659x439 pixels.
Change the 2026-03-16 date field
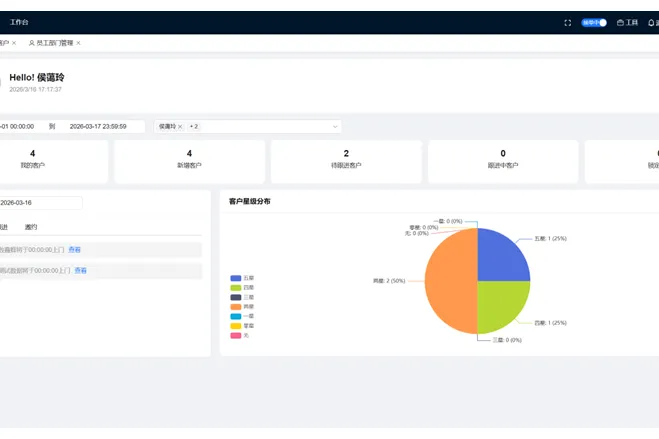click(41, 203)
